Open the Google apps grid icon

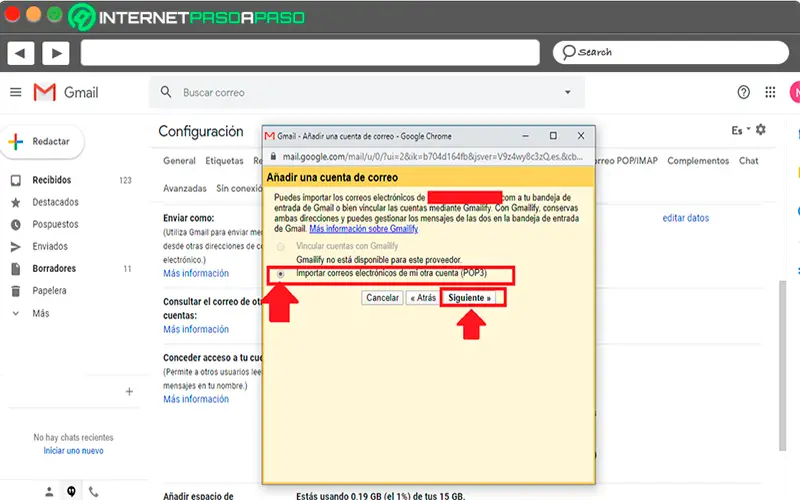(770, 92)
